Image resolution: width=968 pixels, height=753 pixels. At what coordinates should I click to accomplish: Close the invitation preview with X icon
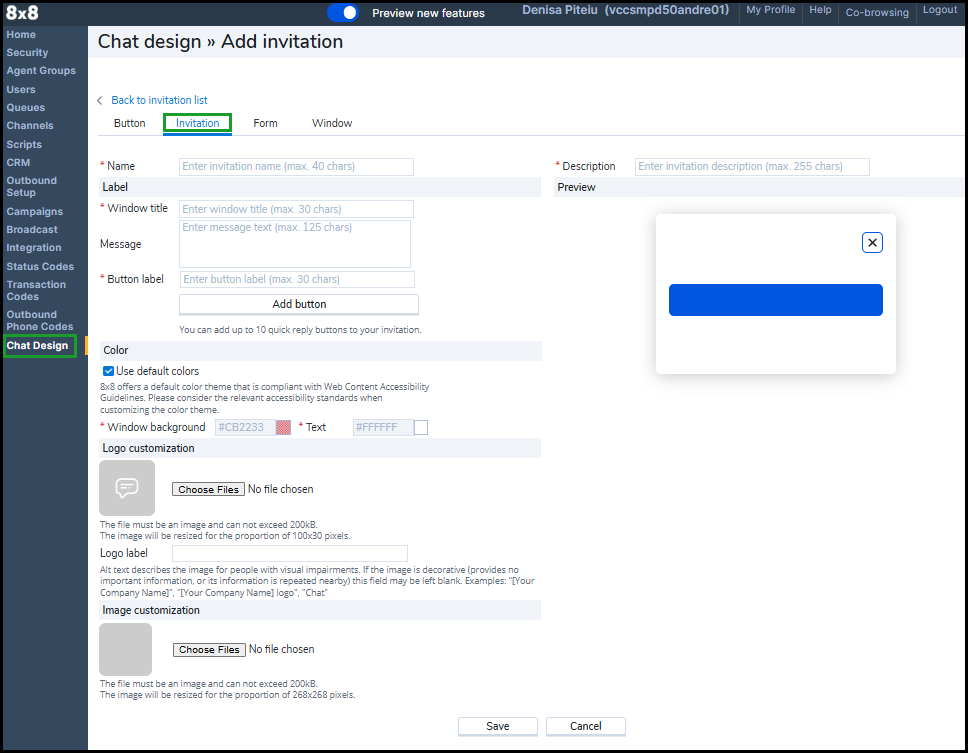click(x=872, y=242)
